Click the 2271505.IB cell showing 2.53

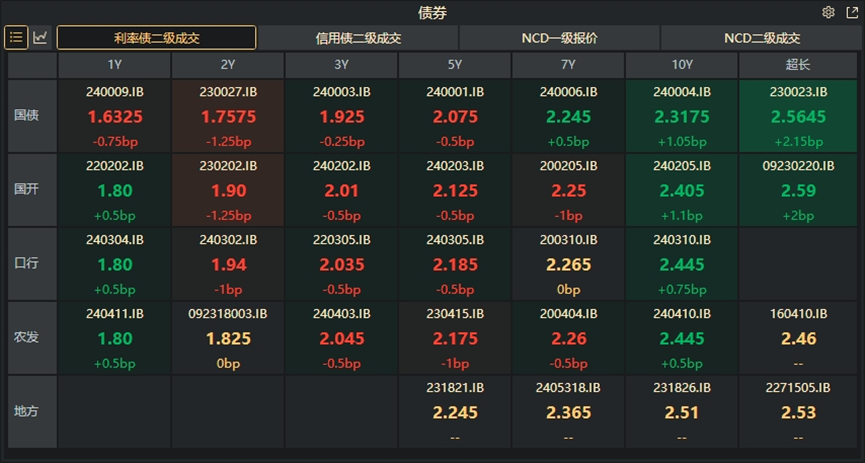797,411
